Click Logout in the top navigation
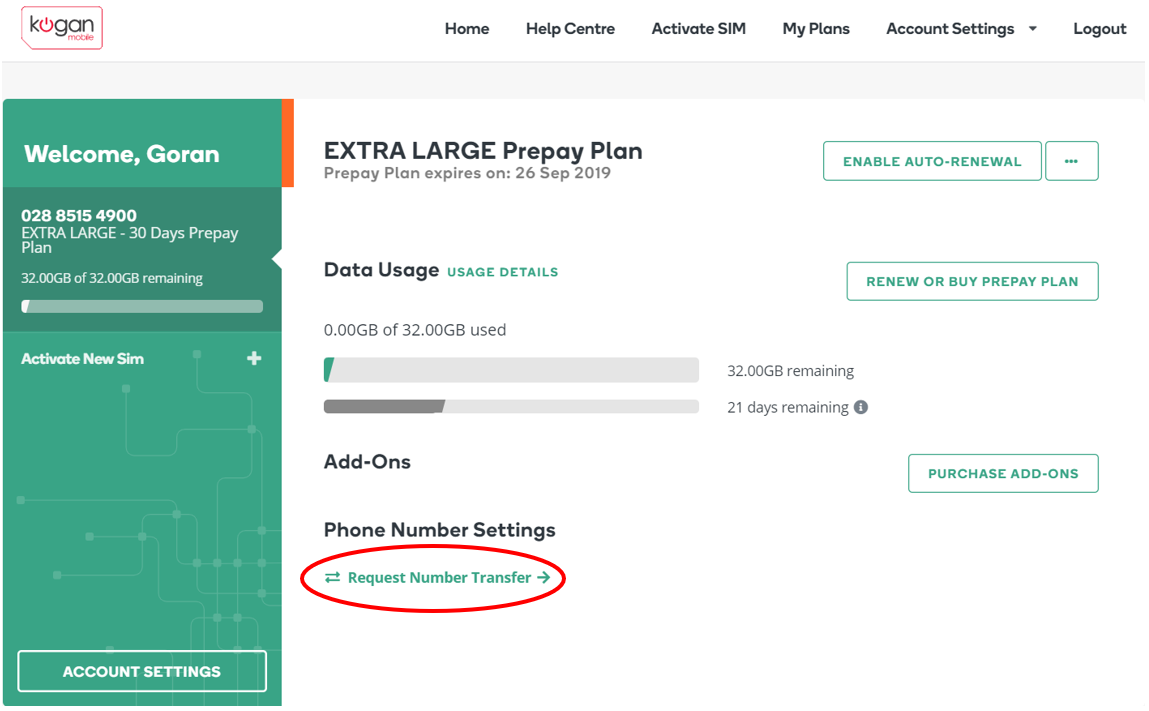 [1100, 29]
